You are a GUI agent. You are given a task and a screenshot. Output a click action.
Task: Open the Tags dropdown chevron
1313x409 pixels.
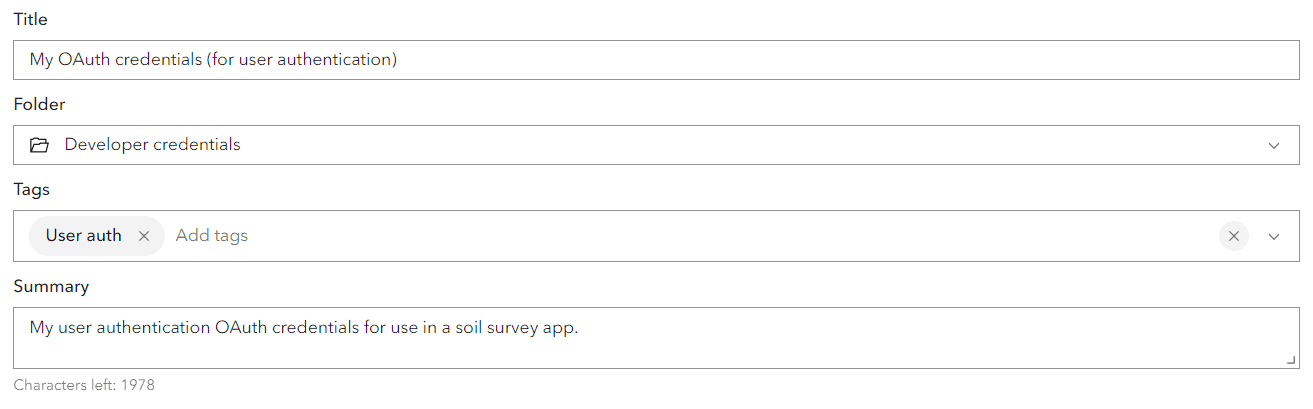(1274, 236)
